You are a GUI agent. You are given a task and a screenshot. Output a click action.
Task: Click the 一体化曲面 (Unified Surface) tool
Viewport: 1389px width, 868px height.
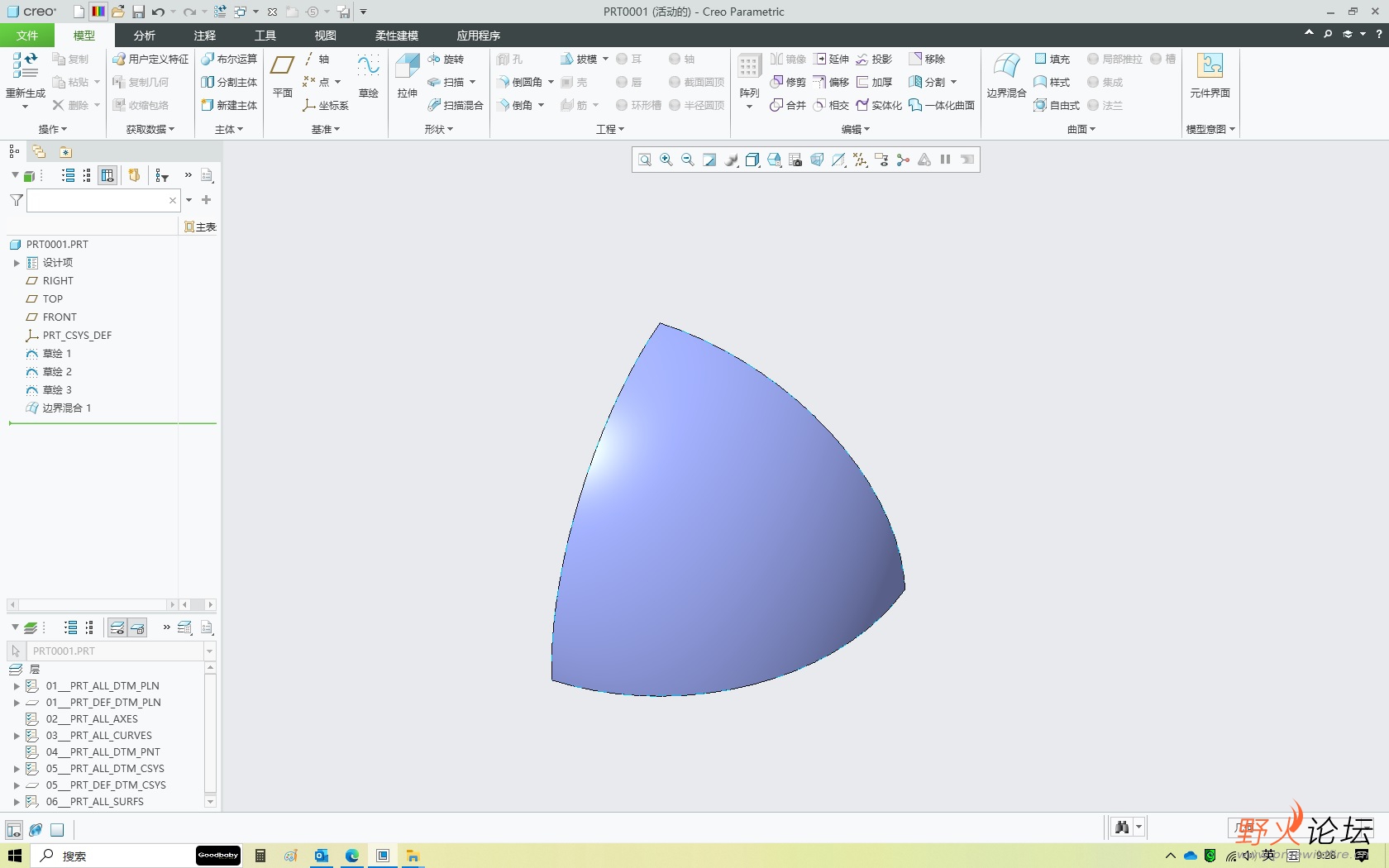[x=942, y=106]
